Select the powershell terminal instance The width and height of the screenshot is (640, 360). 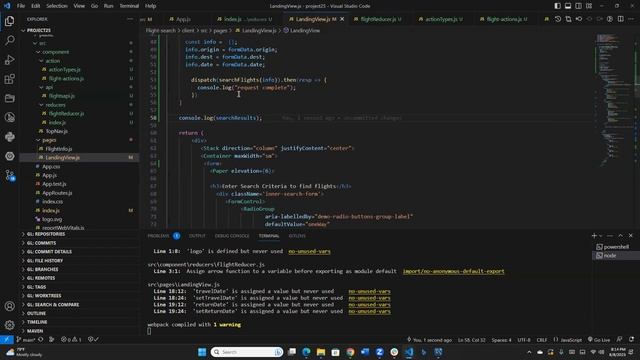tap(616, 247)
